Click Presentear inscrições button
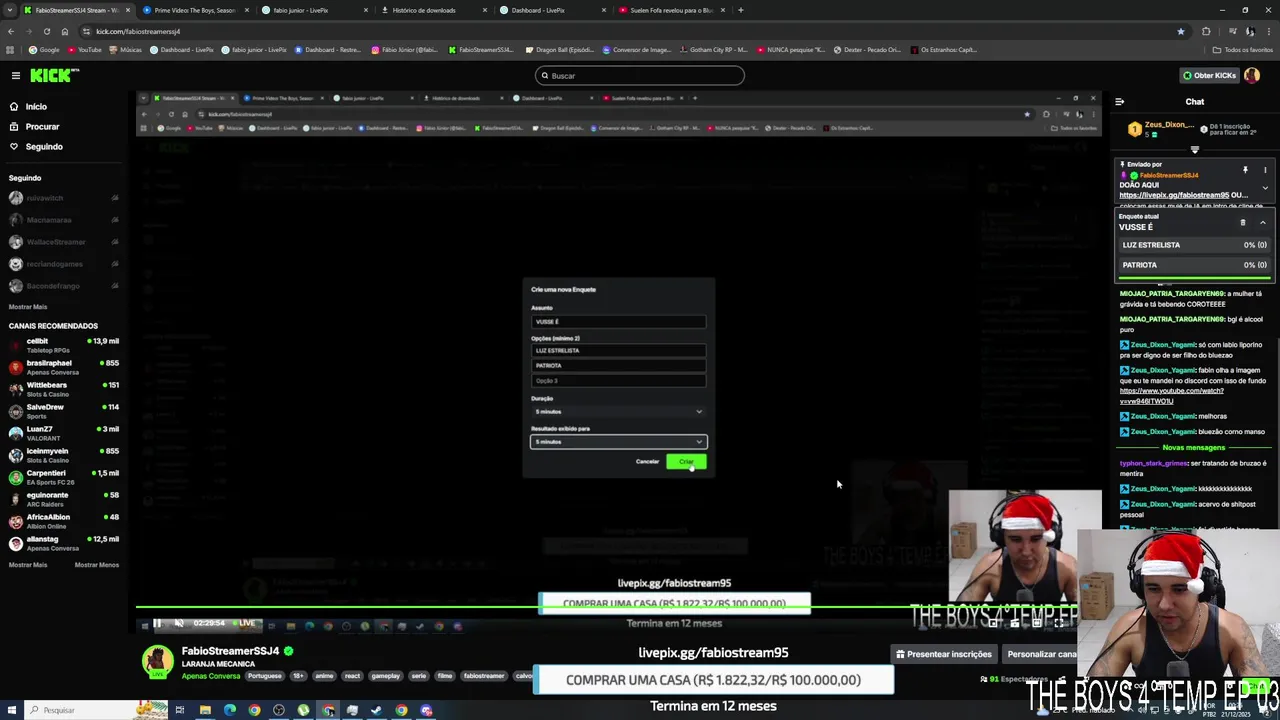 pos(944,654)
